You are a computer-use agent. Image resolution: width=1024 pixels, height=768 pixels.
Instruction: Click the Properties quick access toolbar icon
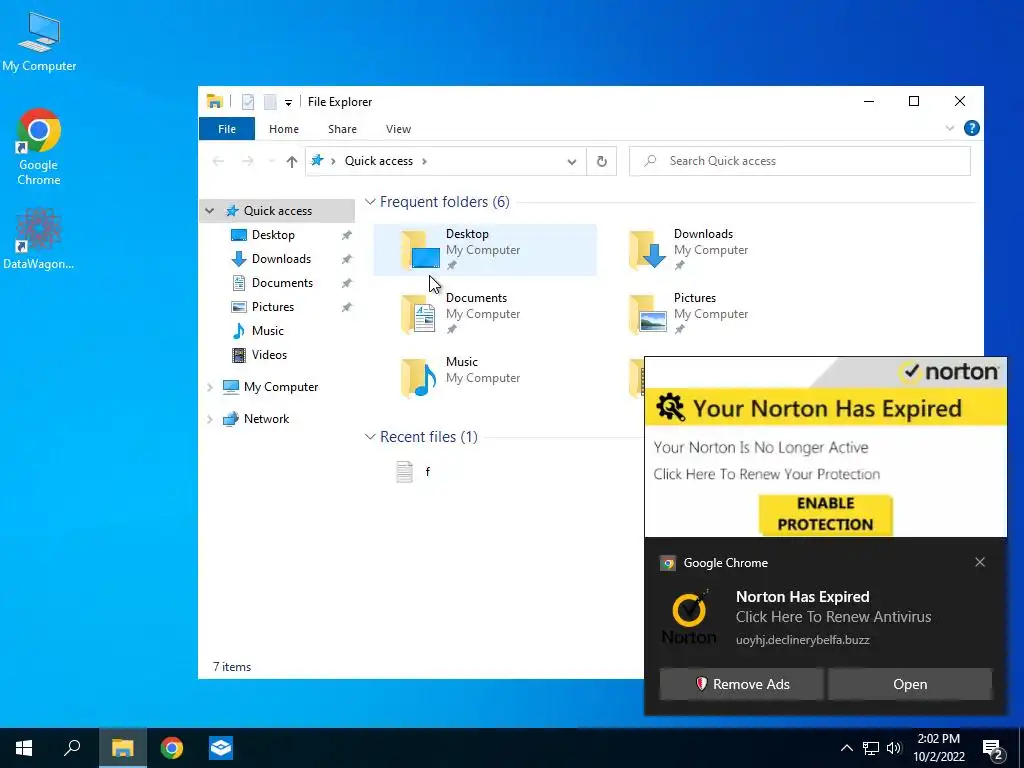click(248, 102)
